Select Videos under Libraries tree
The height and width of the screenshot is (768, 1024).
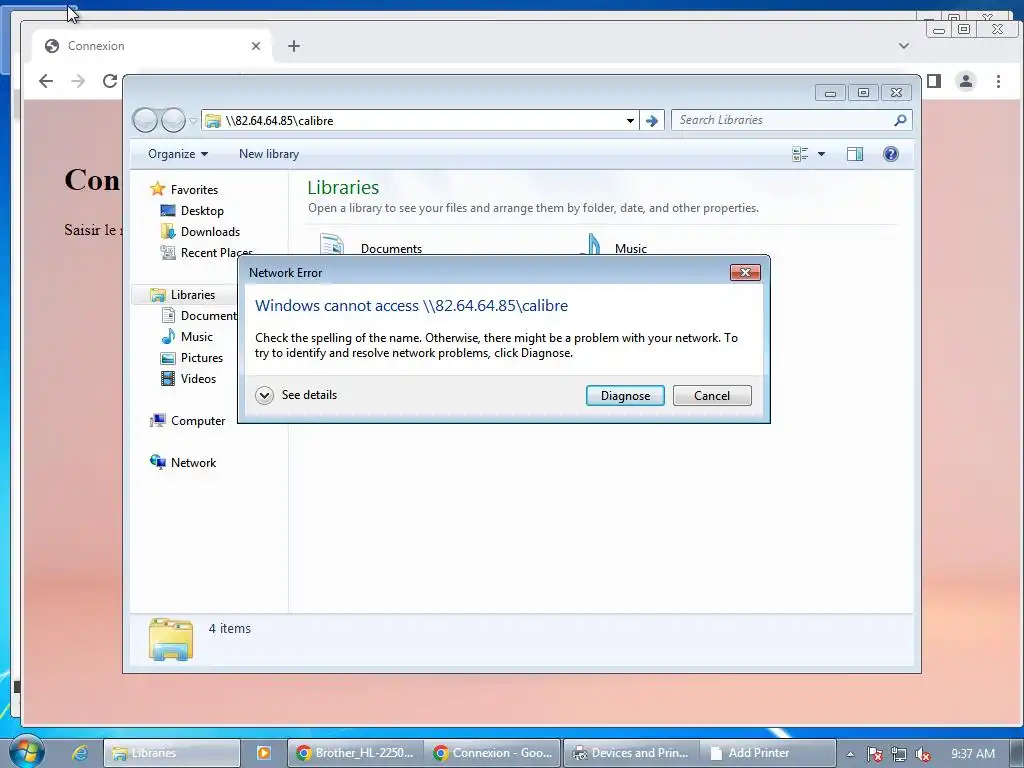(x=199, y=379)
